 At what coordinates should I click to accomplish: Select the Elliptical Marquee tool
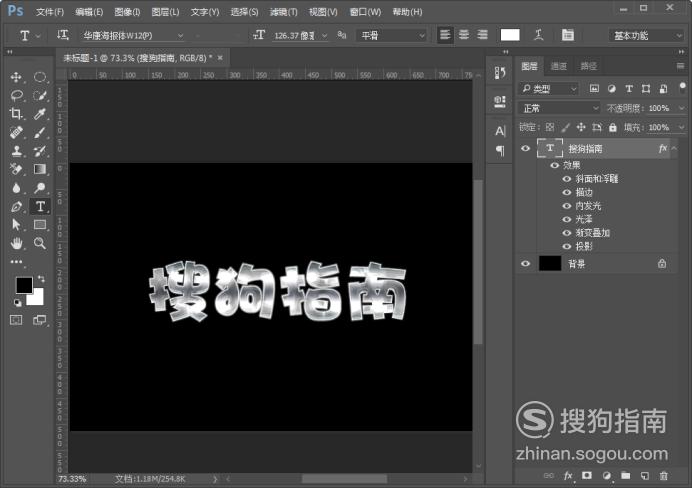40,77
